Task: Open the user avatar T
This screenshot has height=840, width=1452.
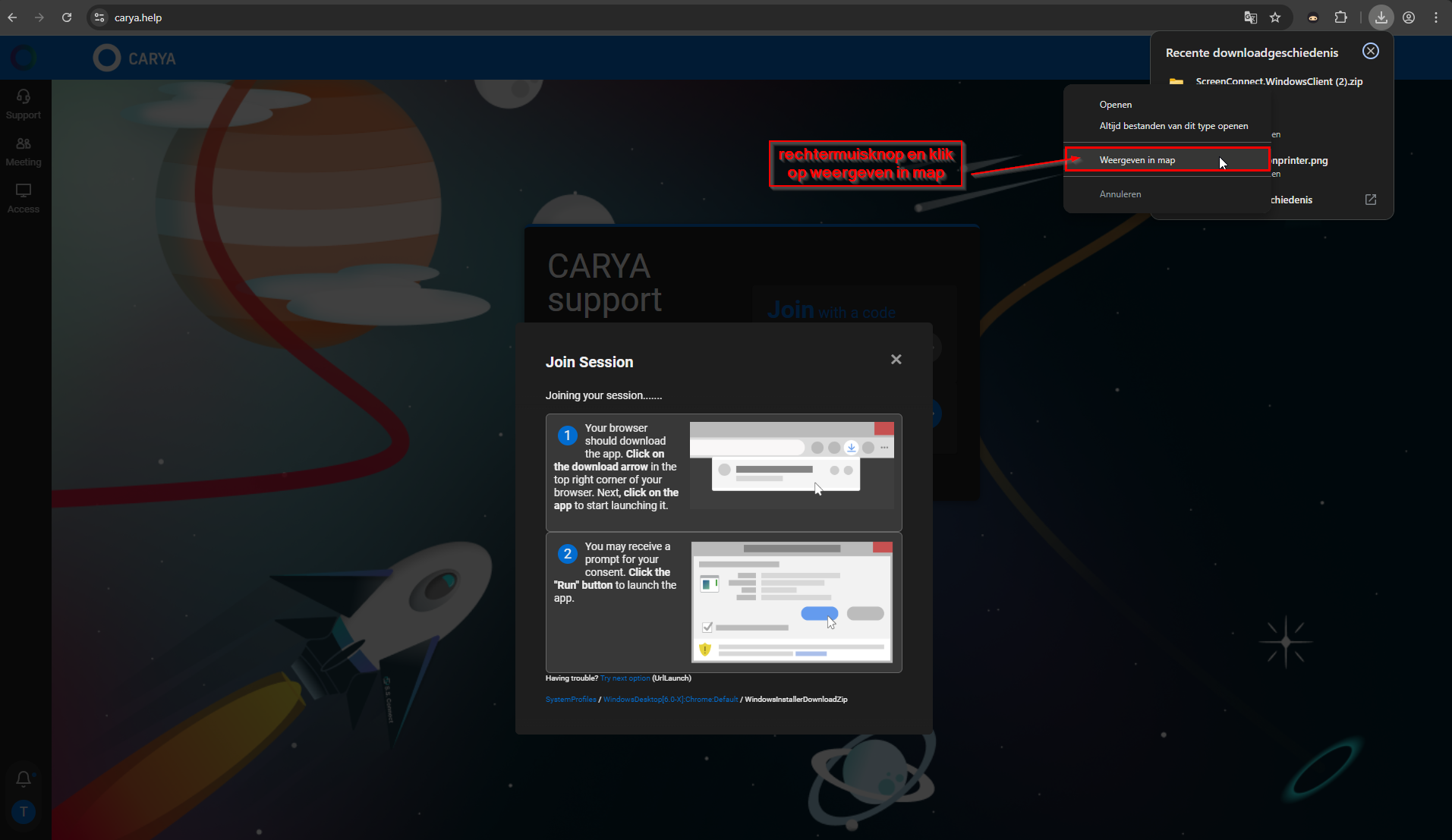Action: [24, 812]
